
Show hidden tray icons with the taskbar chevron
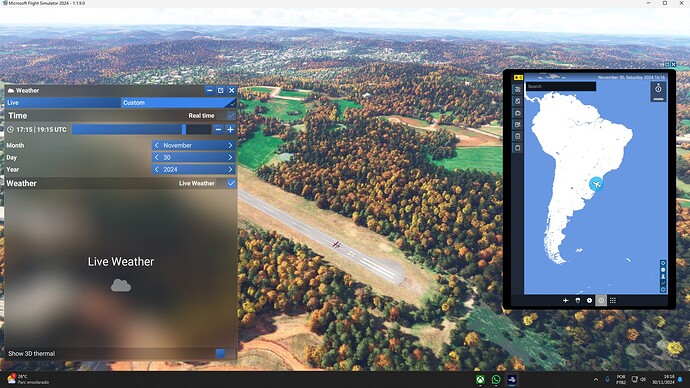coord(596,379)
